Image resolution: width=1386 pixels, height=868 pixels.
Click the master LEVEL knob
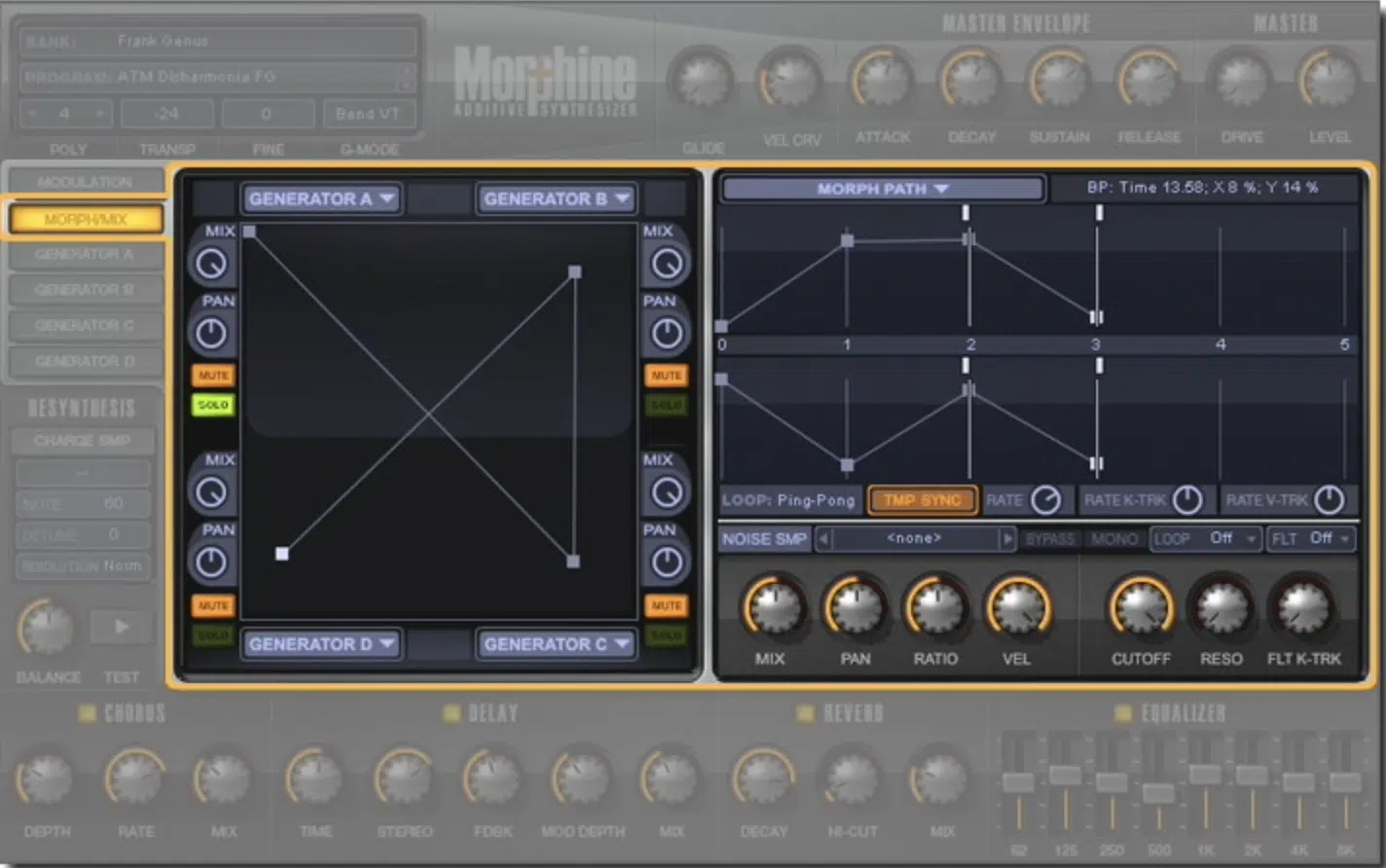(x=1330, y=80)
